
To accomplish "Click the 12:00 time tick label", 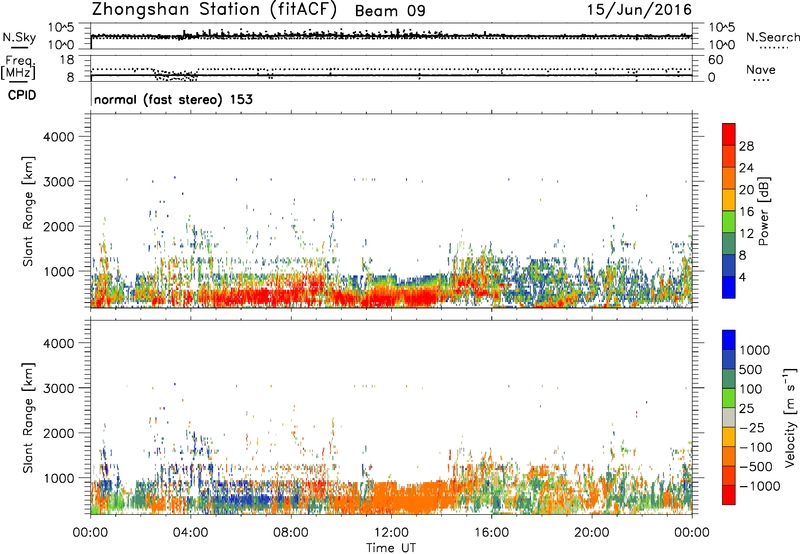I will (391, 533).
